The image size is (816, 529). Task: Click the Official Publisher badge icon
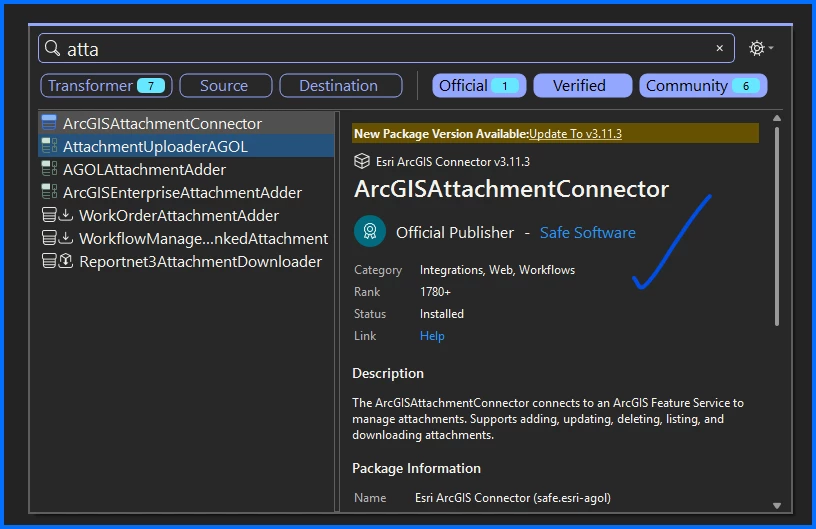point(370,231)
